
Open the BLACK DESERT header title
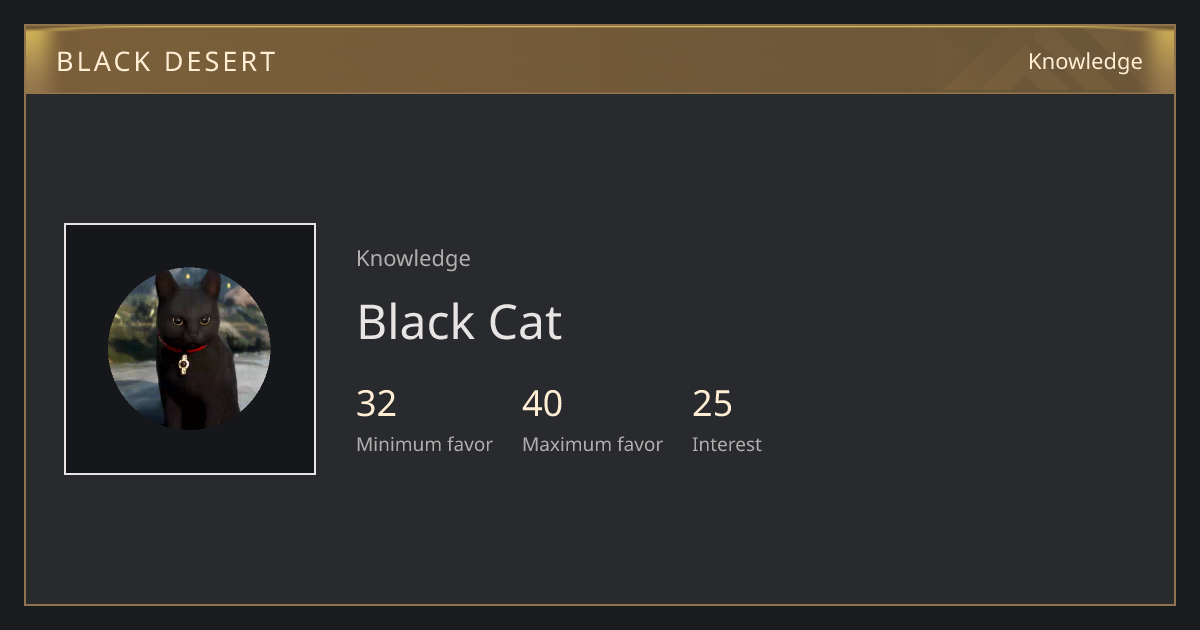coord(166,62)
